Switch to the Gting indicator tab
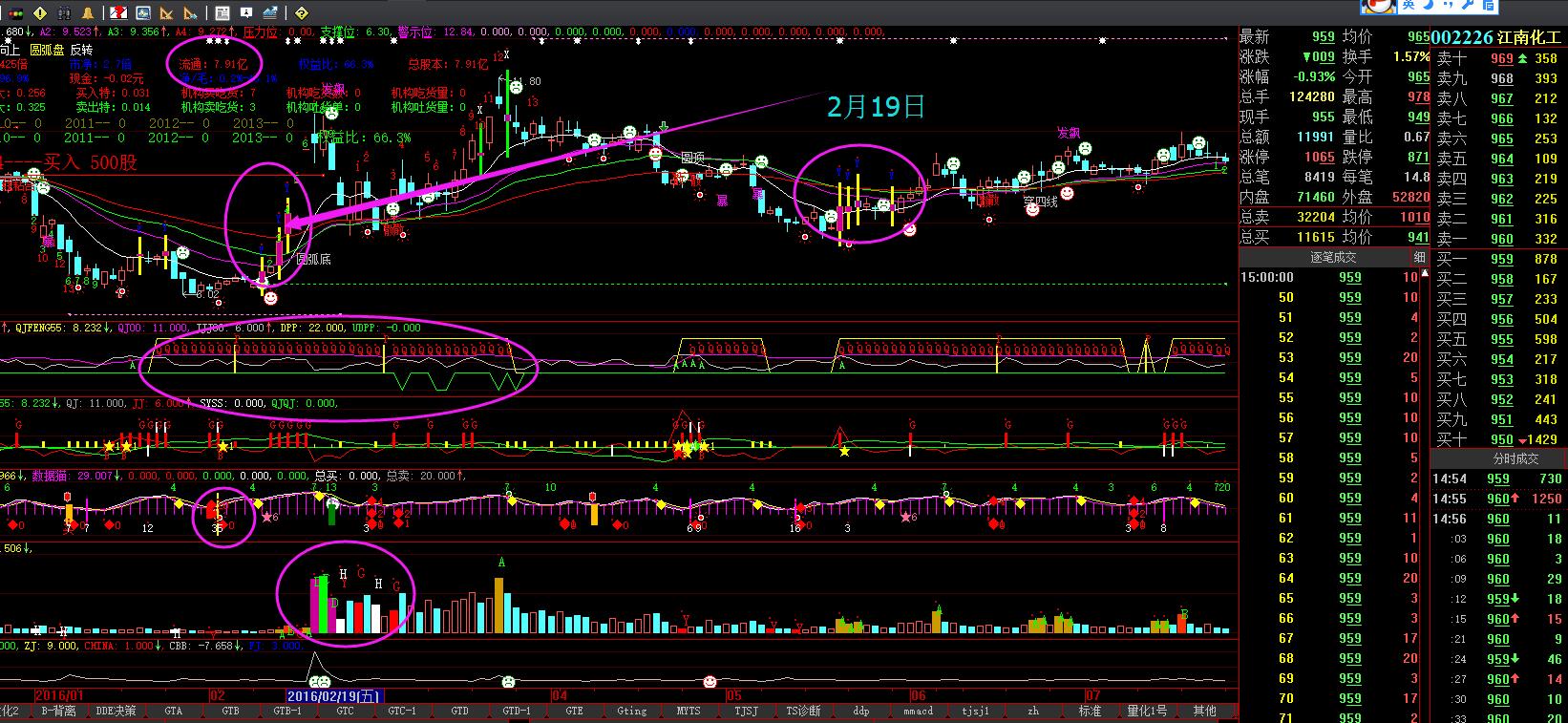 coord(631,711)
